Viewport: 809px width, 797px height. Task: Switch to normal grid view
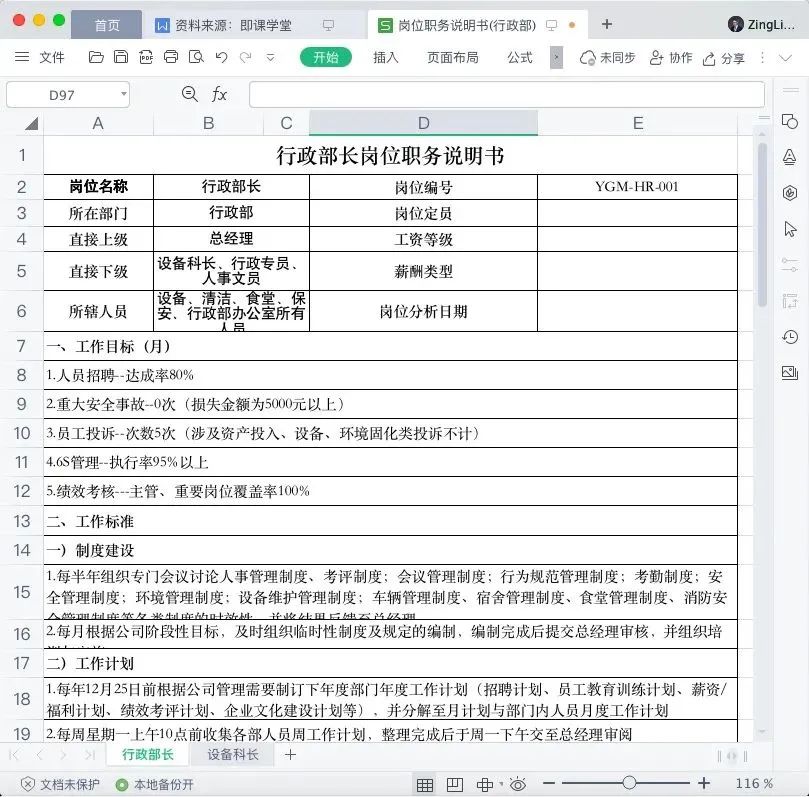click(x=425, y=785)
